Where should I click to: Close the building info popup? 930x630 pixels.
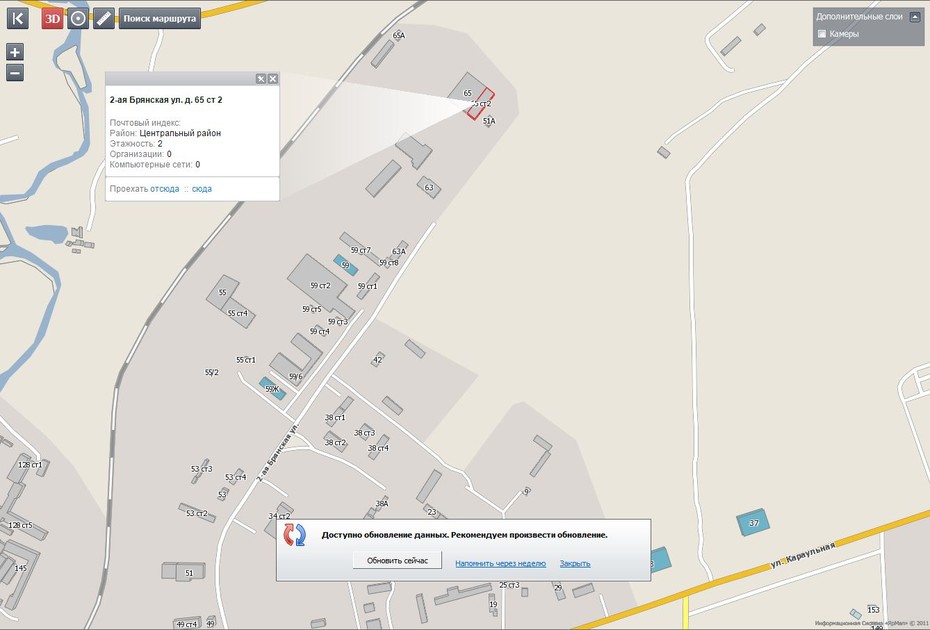[x=273, y=79]
